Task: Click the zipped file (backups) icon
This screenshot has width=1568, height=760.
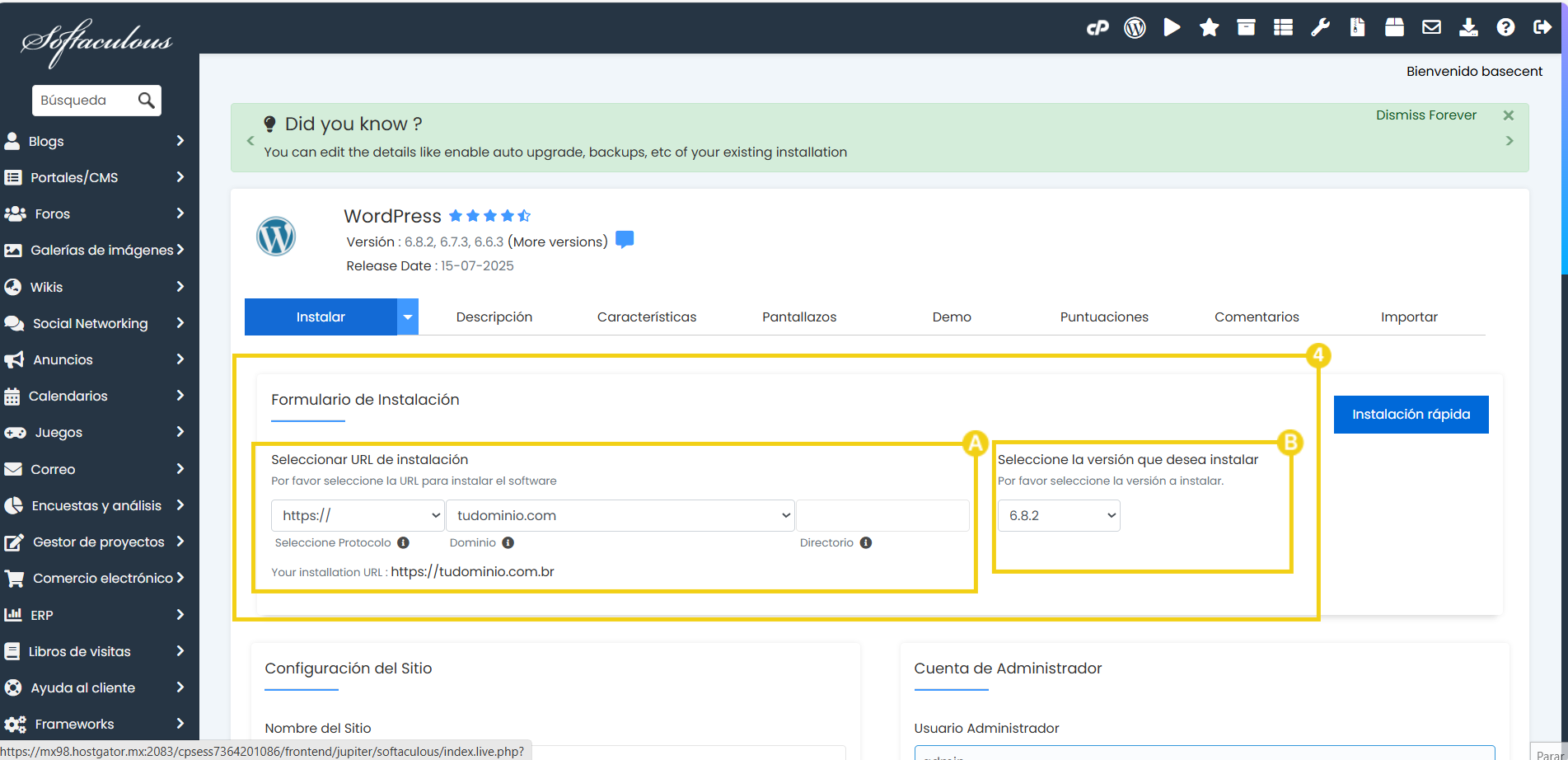Action: point(1357,27)
